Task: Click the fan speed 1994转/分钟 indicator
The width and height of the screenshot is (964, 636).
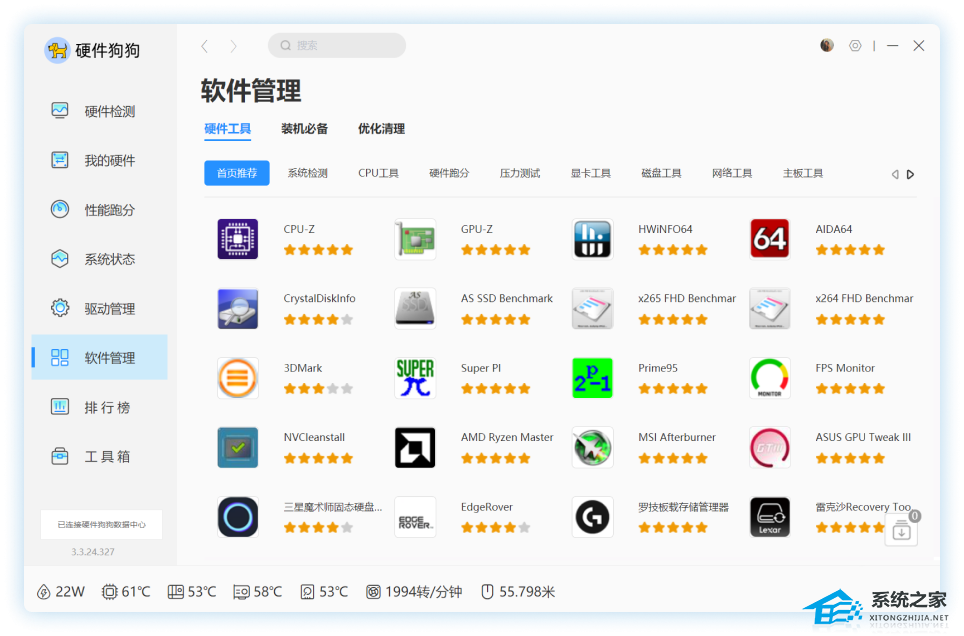Action: (x=414, y=592)
